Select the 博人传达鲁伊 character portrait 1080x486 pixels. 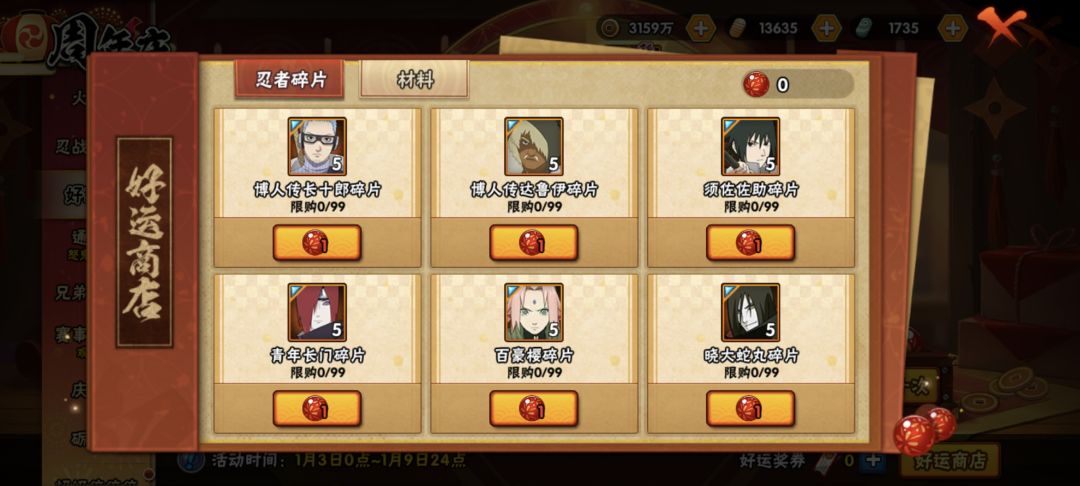point(534,146)
